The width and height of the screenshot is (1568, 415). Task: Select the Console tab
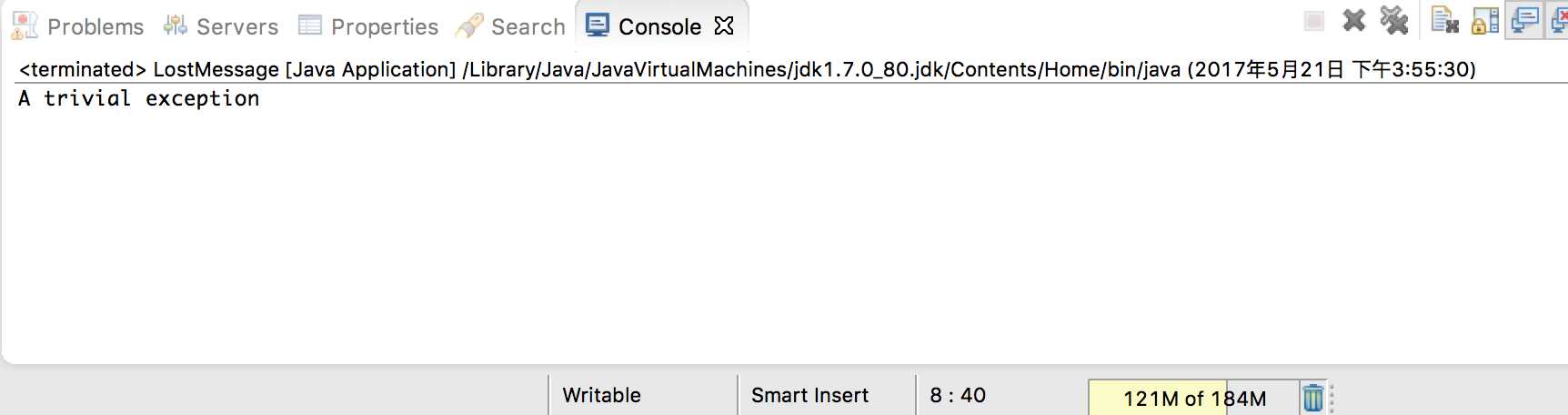coord(644,26)
